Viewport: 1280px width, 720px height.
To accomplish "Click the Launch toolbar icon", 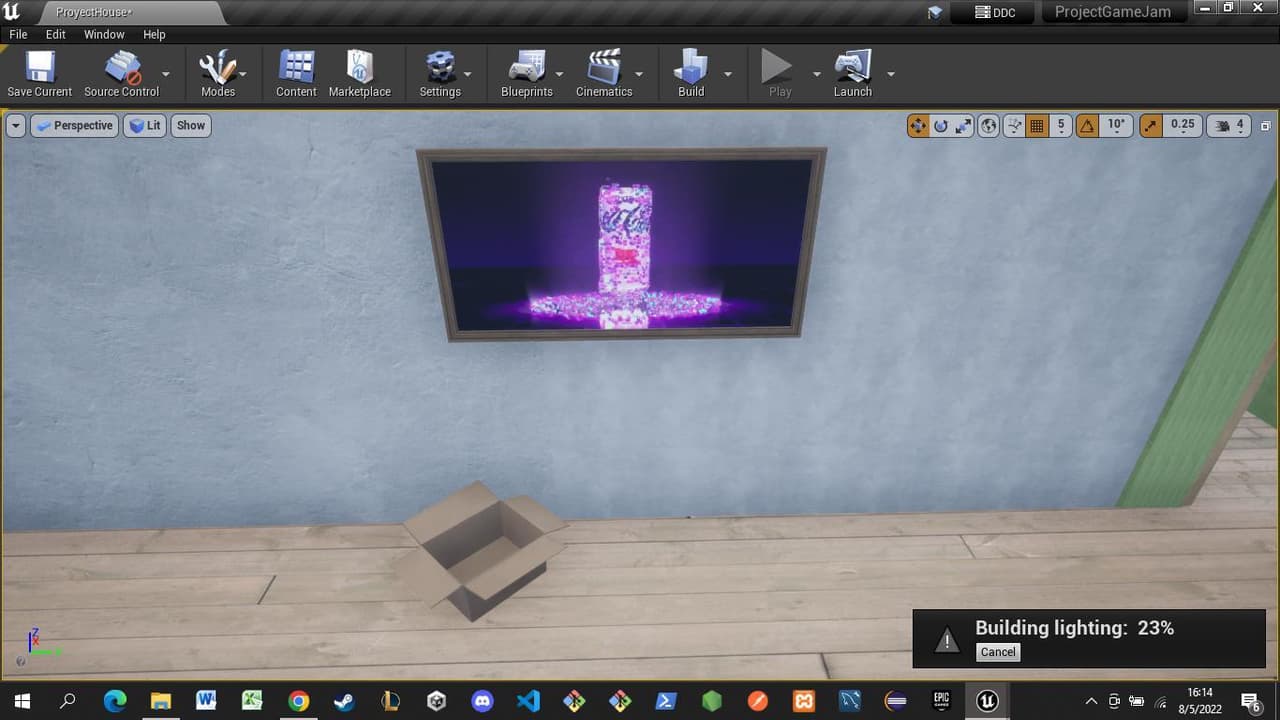I will coord(853,74).
